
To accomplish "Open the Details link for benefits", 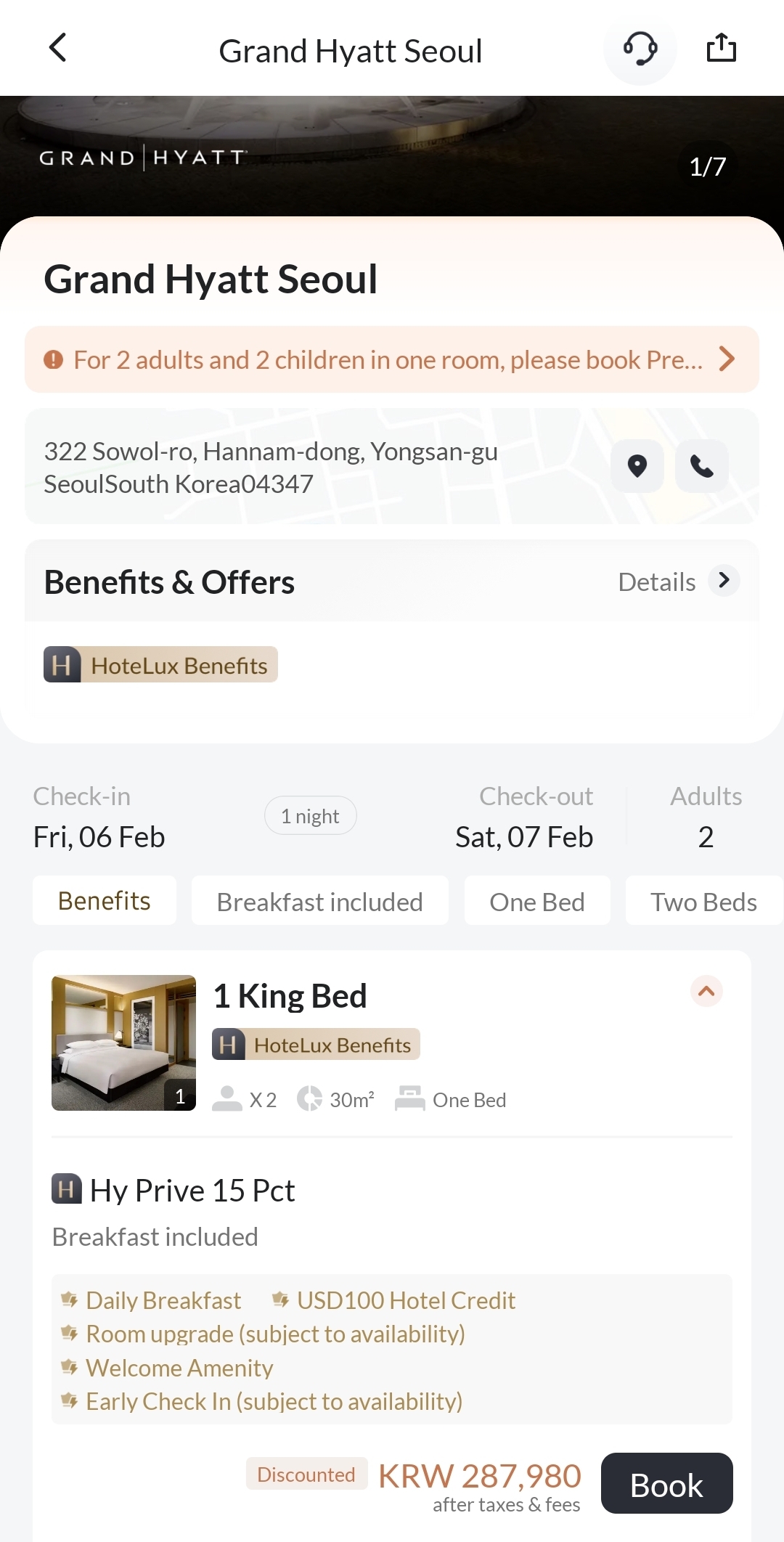I will pyautogui.click(x=656, y=582).
